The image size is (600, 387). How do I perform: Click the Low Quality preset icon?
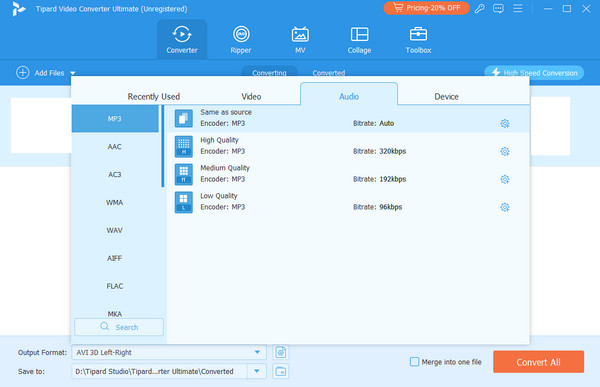pyautogui.click(x=184, y=202)
